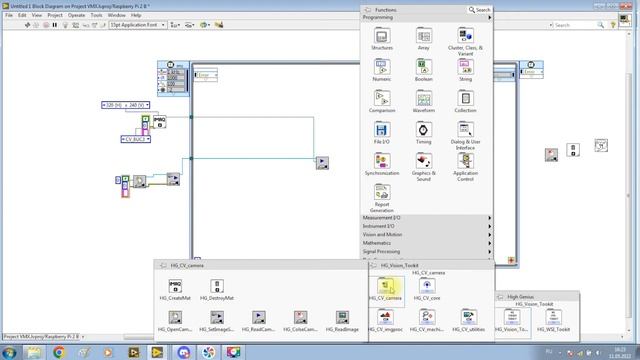Image resolution: width=640 pixels, height=360 pixels.
Task: Open the Dialog & User Interface palette
Action: click(x=465, y=130)
